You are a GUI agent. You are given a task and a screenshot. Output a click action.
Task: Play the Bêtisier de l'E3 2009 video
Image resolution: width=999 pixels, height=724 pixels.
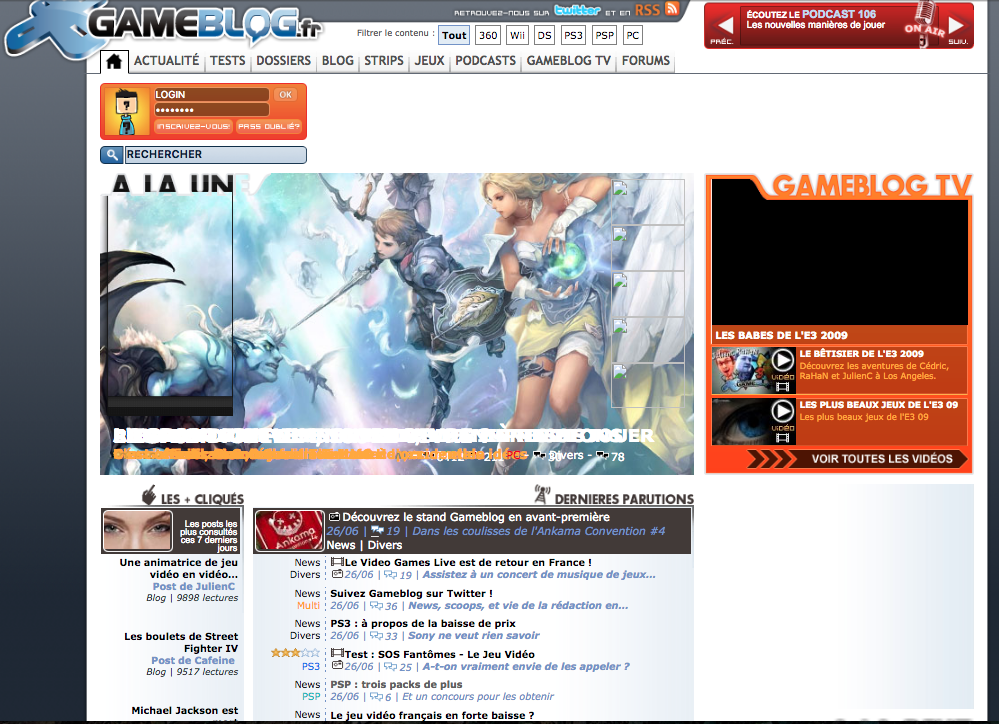click(x=783, y=362)
